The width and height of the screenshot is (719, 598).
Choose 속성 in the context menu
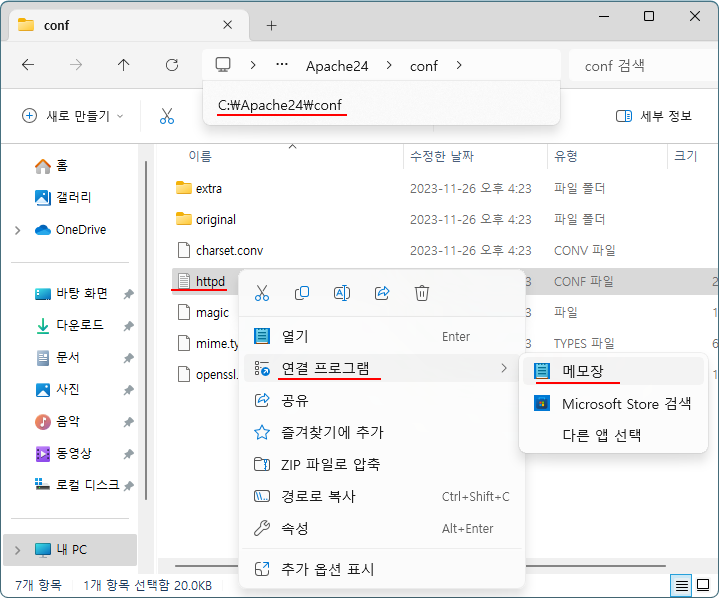point(382,528)
